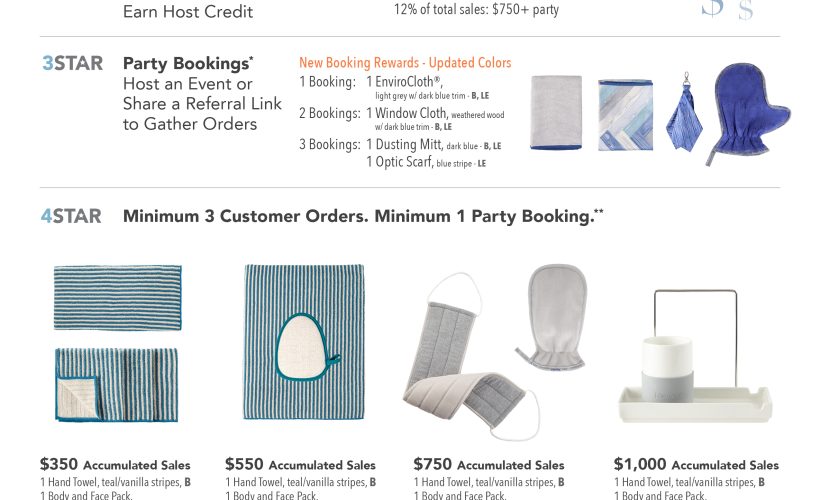
Task: Click the grey EnviroCloth product image
Action: [x=556, y=112]
